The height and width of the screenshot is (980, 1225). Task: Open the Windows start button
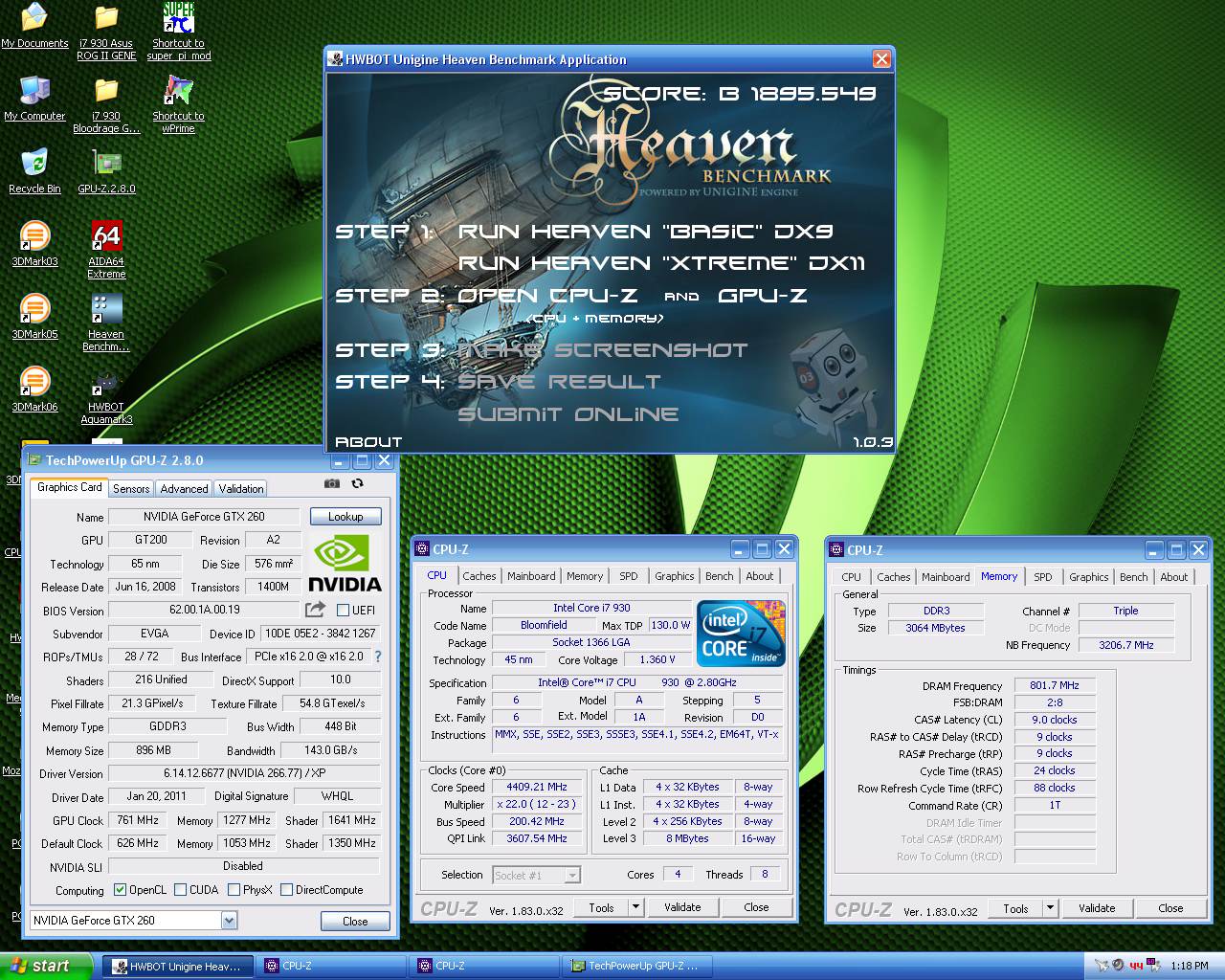47,966
